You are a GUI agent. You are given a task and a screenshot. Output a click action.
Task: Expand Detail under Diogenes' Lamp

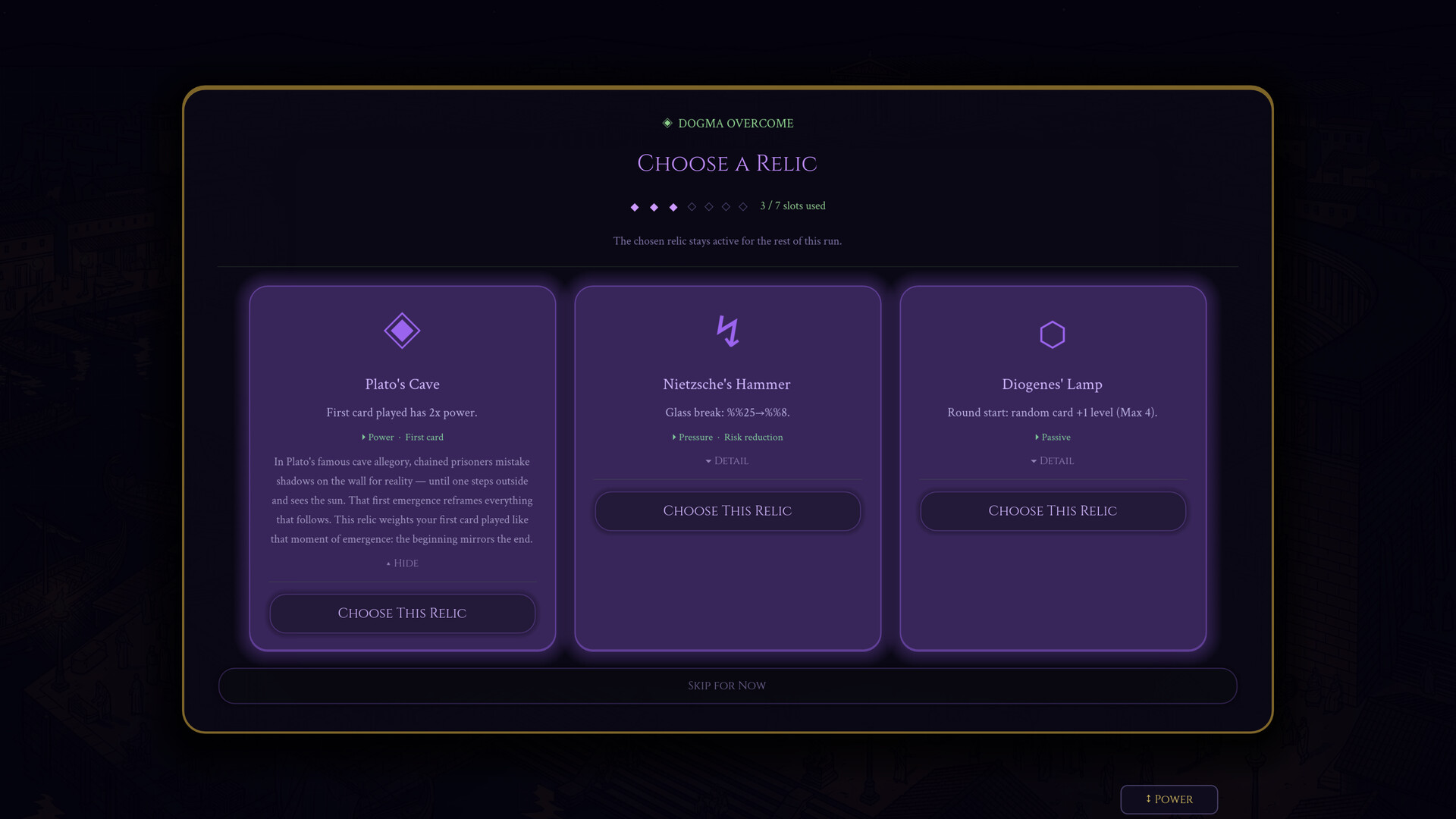(x=1052, y=460)
